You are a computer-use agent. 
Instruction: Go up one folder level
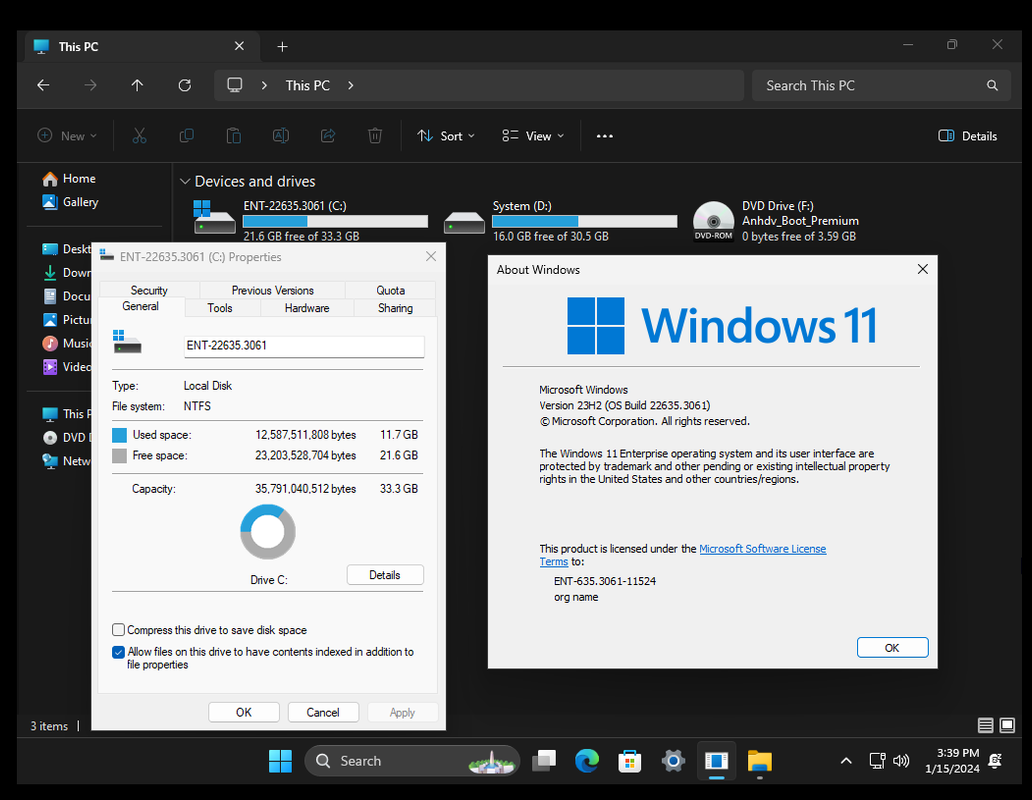tap(137, 86)
